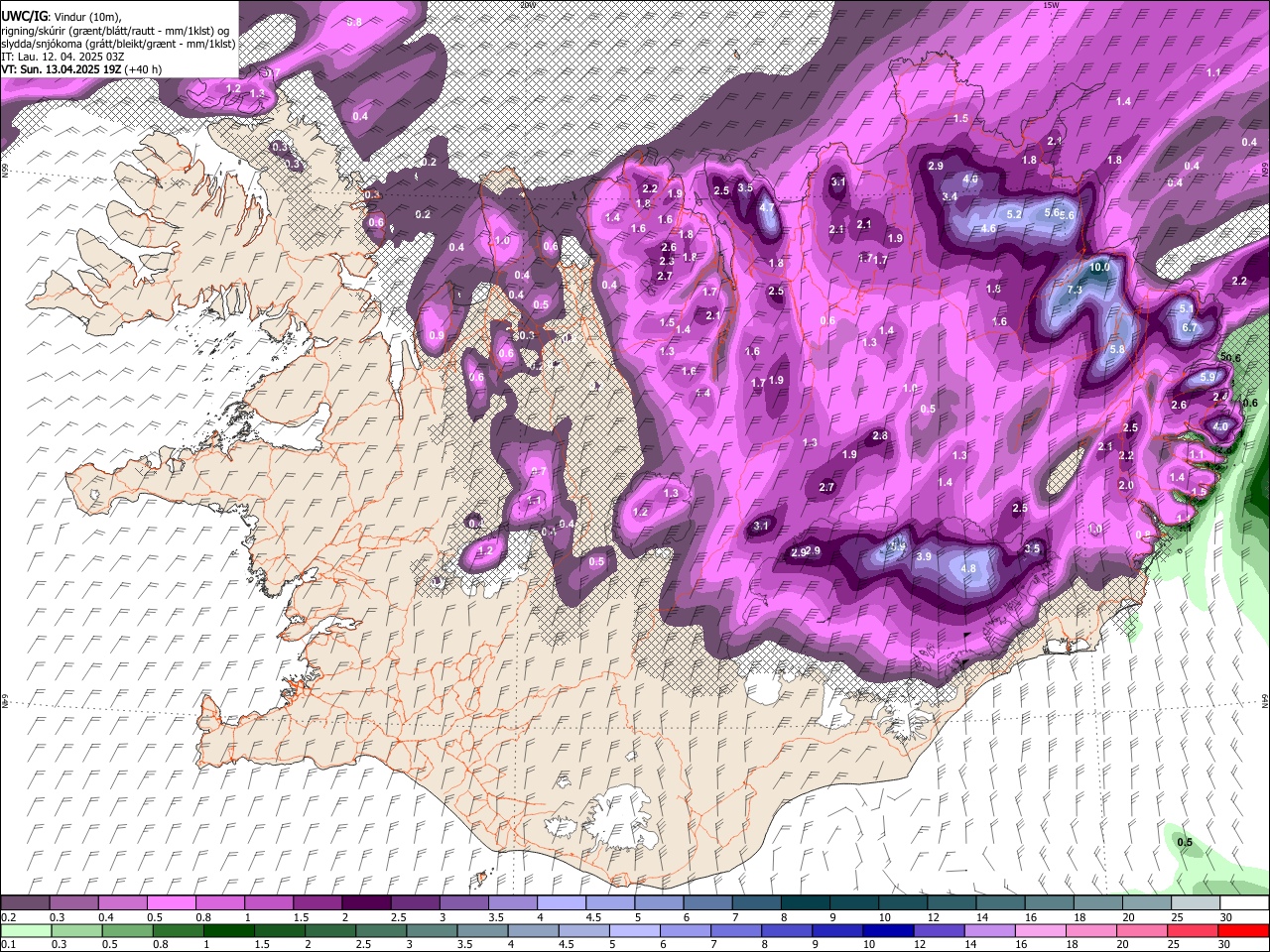Pick the bright pink swatch at 0.5 in upper legend
1270x952 pixels.
171,903
